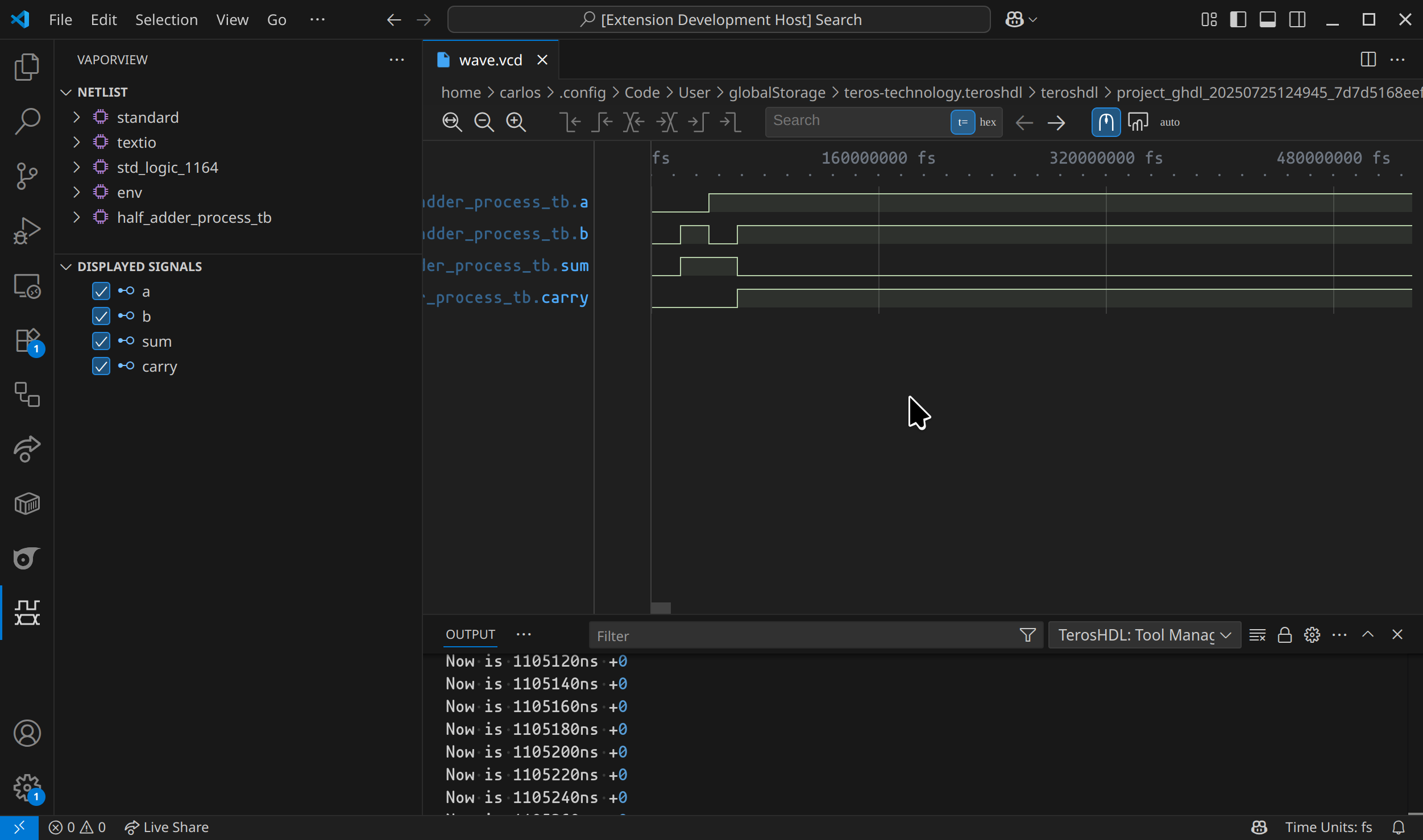
Task: Toggle hex search mode
Action: (x=988, y=122)
